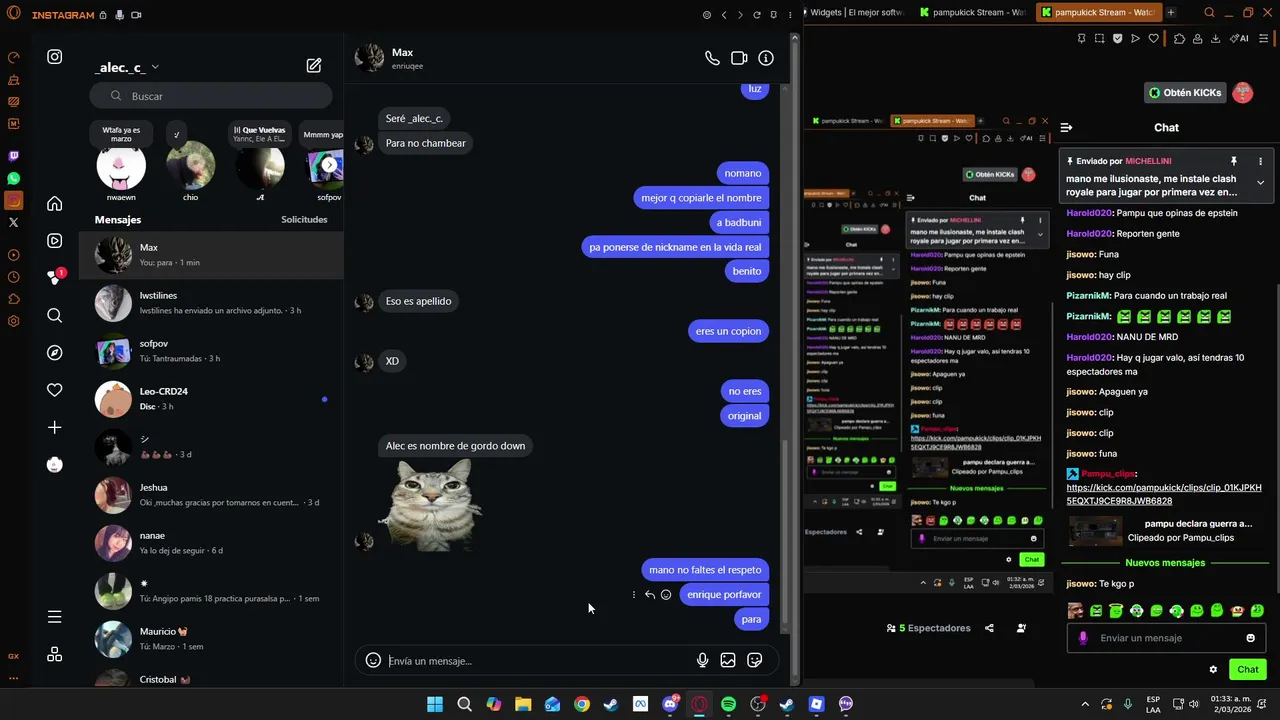1280x720 pixels.
Task: Start a video call with Max
Action: tap(739, 58)
